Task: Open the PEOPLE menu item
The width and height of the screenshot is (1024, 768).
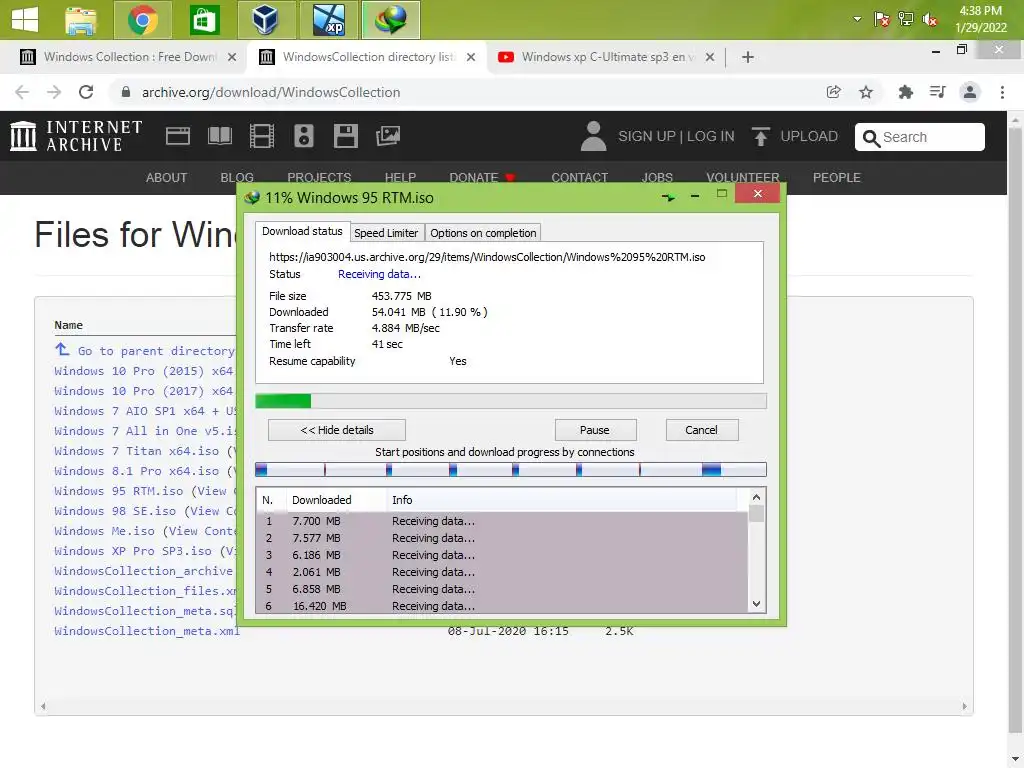Action: coord(837,178)
